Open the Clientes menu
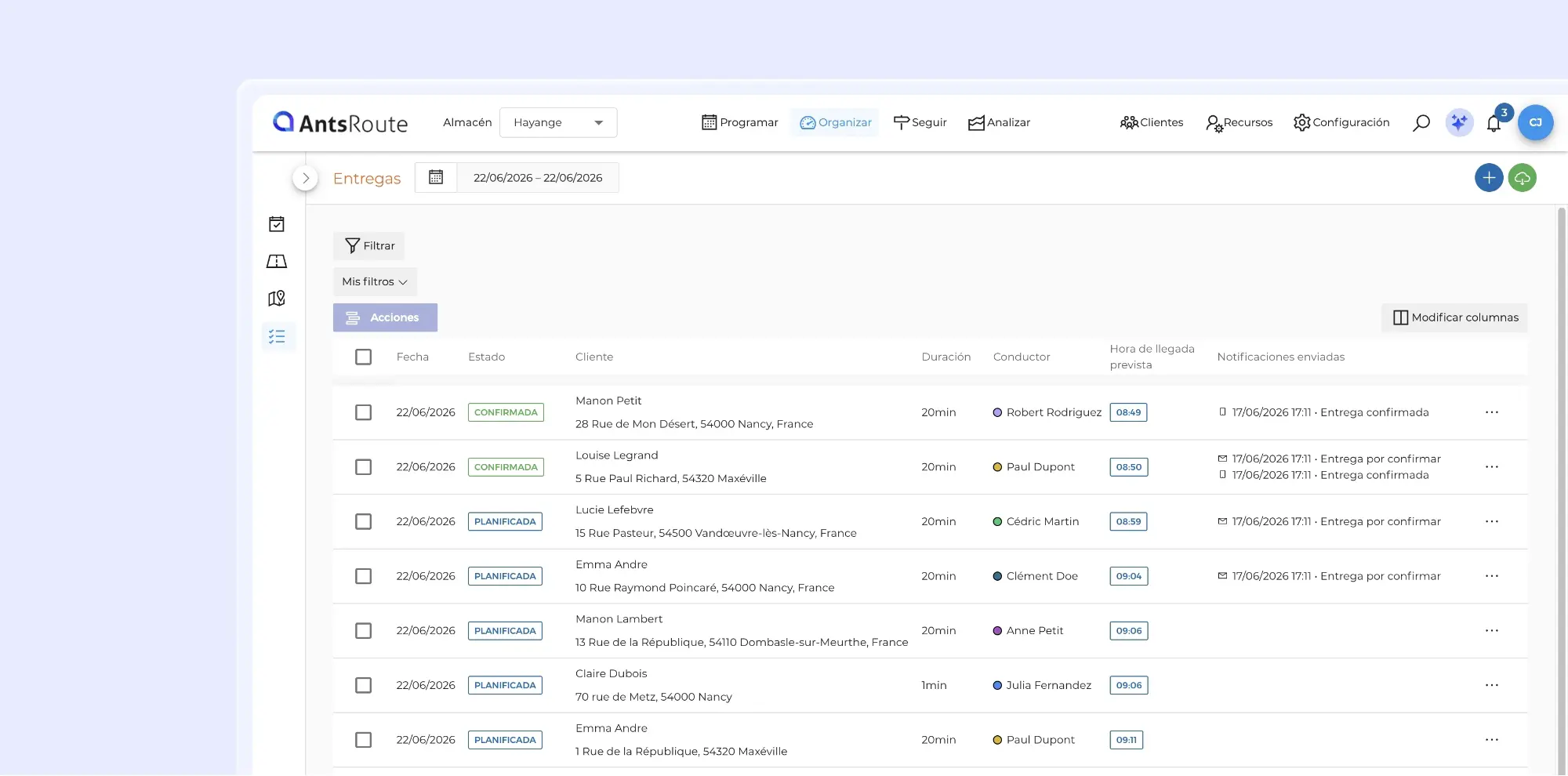 point(1152,122)
